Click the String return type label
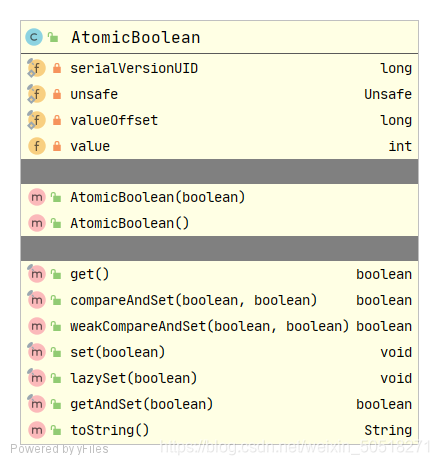439x465 pixels. click(388, 430)
